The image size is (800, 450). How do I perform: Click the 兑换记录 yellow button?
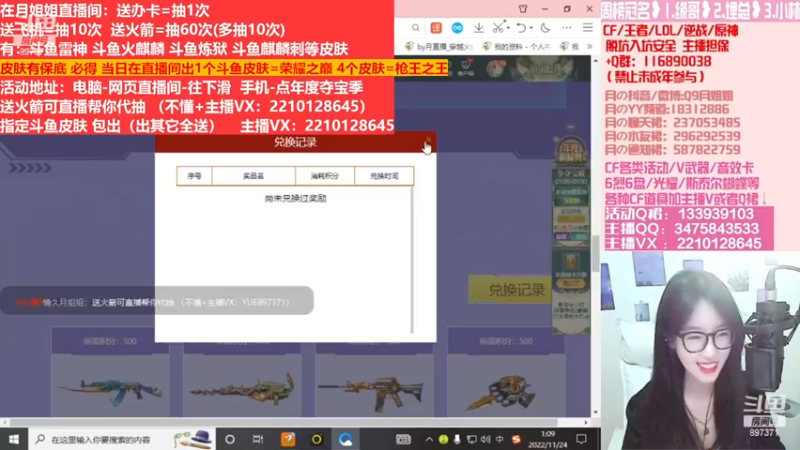(510, 290)
